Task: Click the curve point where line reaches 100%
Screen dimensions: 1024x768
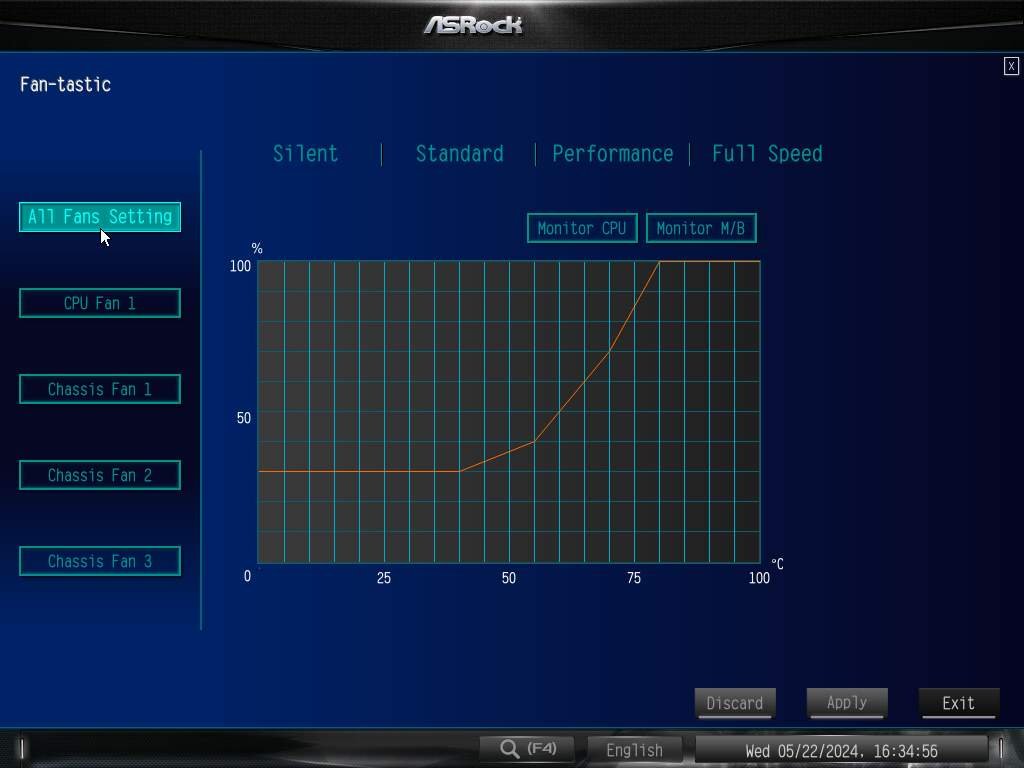Action: click(659, 262)
